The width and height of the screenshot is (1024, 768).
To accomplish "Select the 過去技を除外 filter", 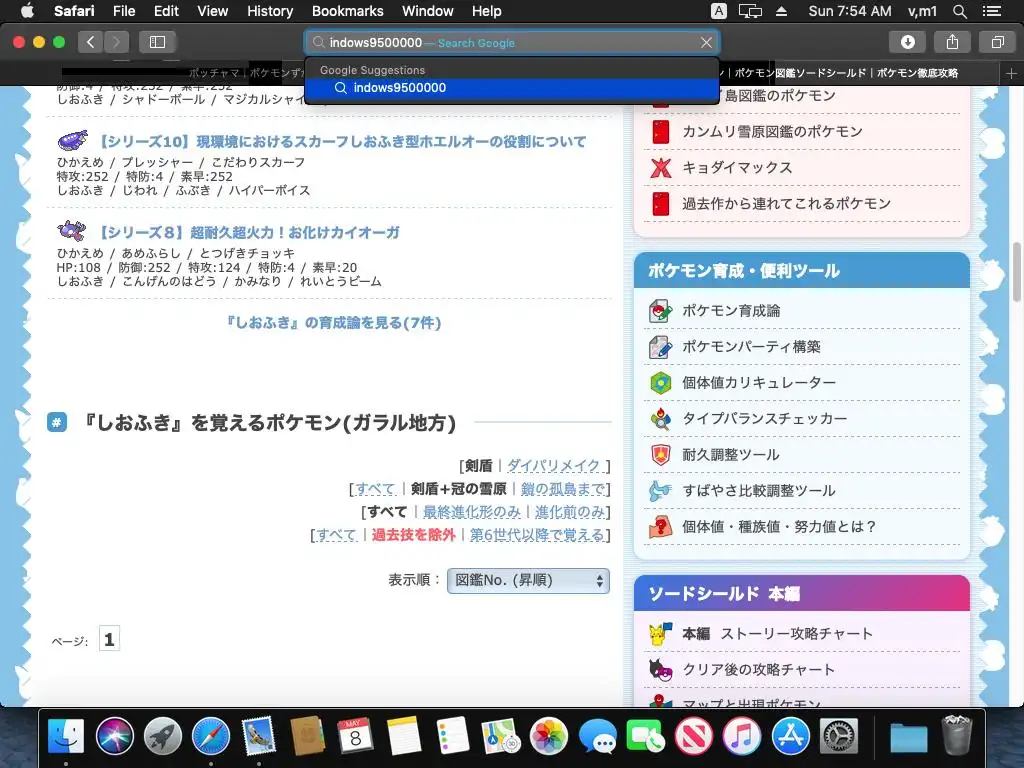I will 413,535.
